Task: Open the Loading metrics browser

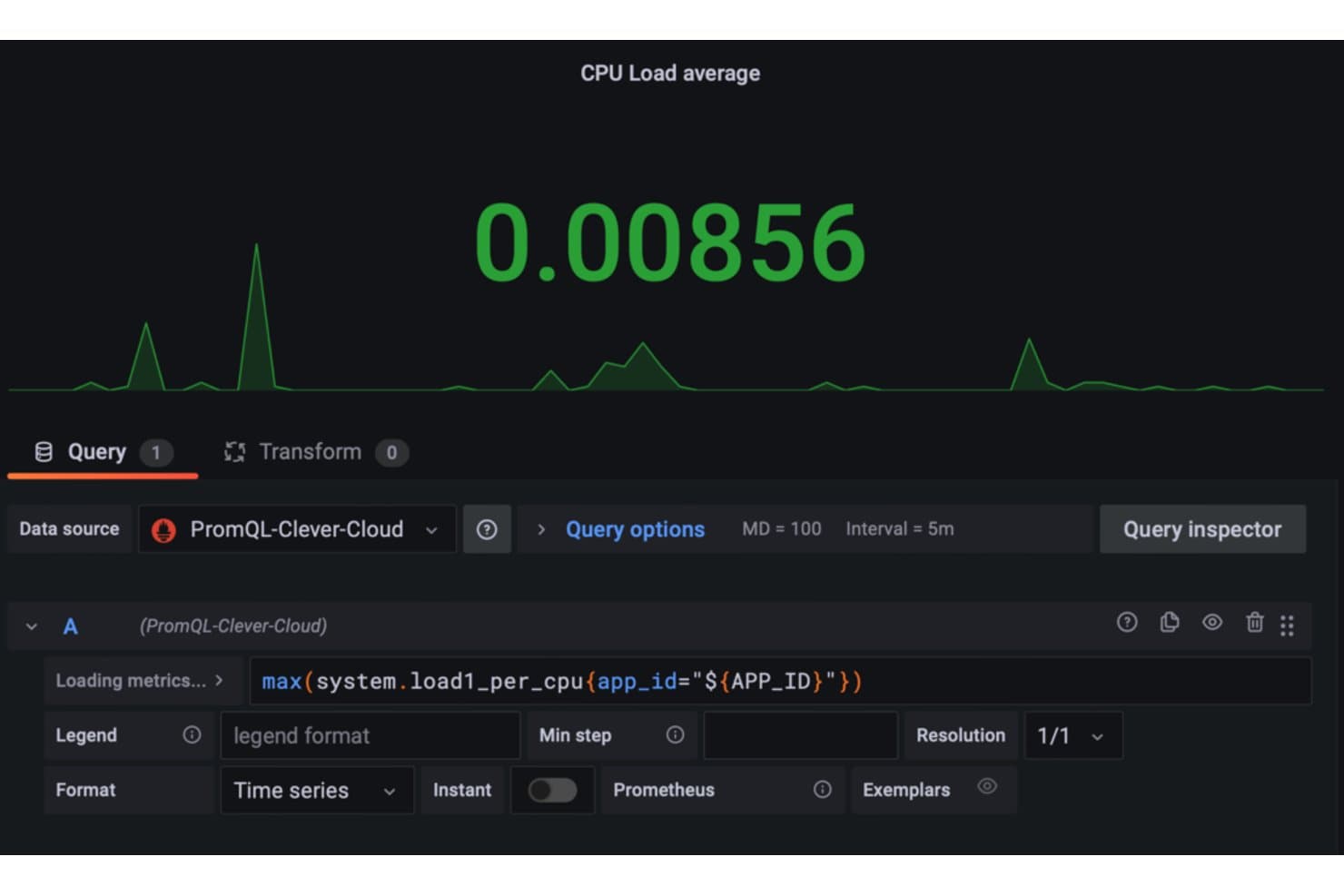Action: click(142, 681)
